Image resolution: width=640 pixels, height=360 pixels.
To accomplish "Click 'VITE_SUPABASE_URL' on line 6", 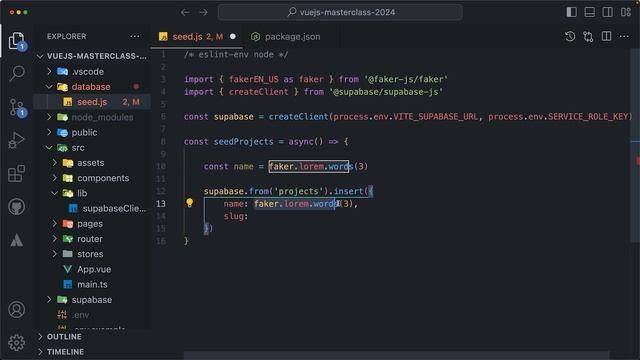I will coord(435,117).
